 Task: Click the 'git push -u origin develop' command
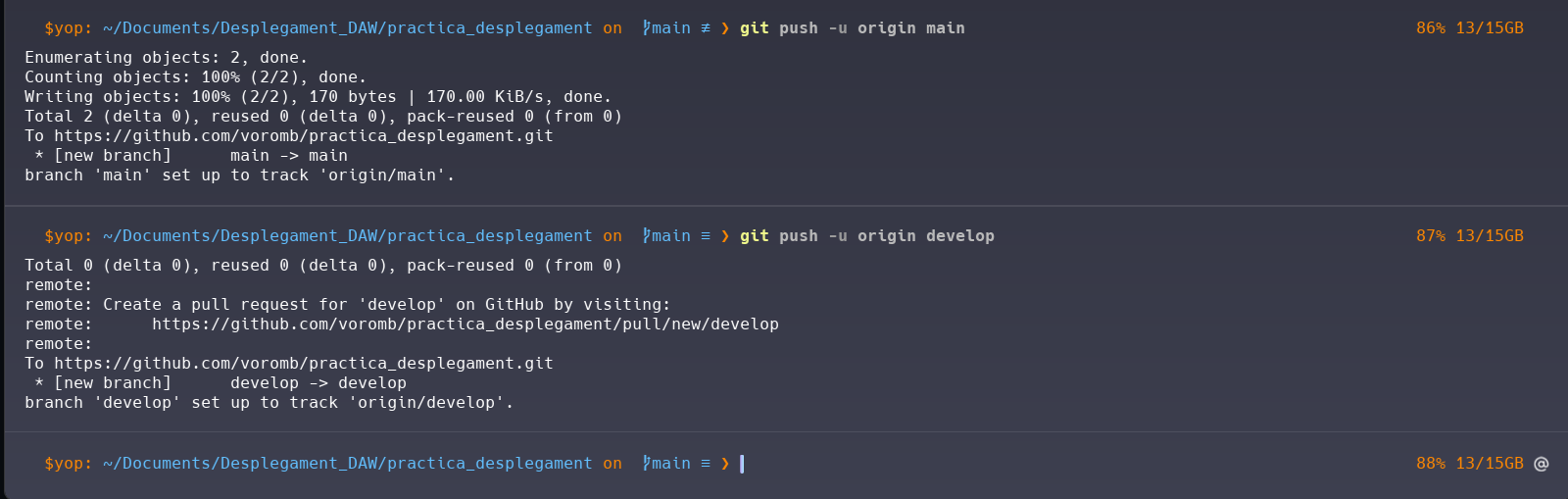[866, 236]
